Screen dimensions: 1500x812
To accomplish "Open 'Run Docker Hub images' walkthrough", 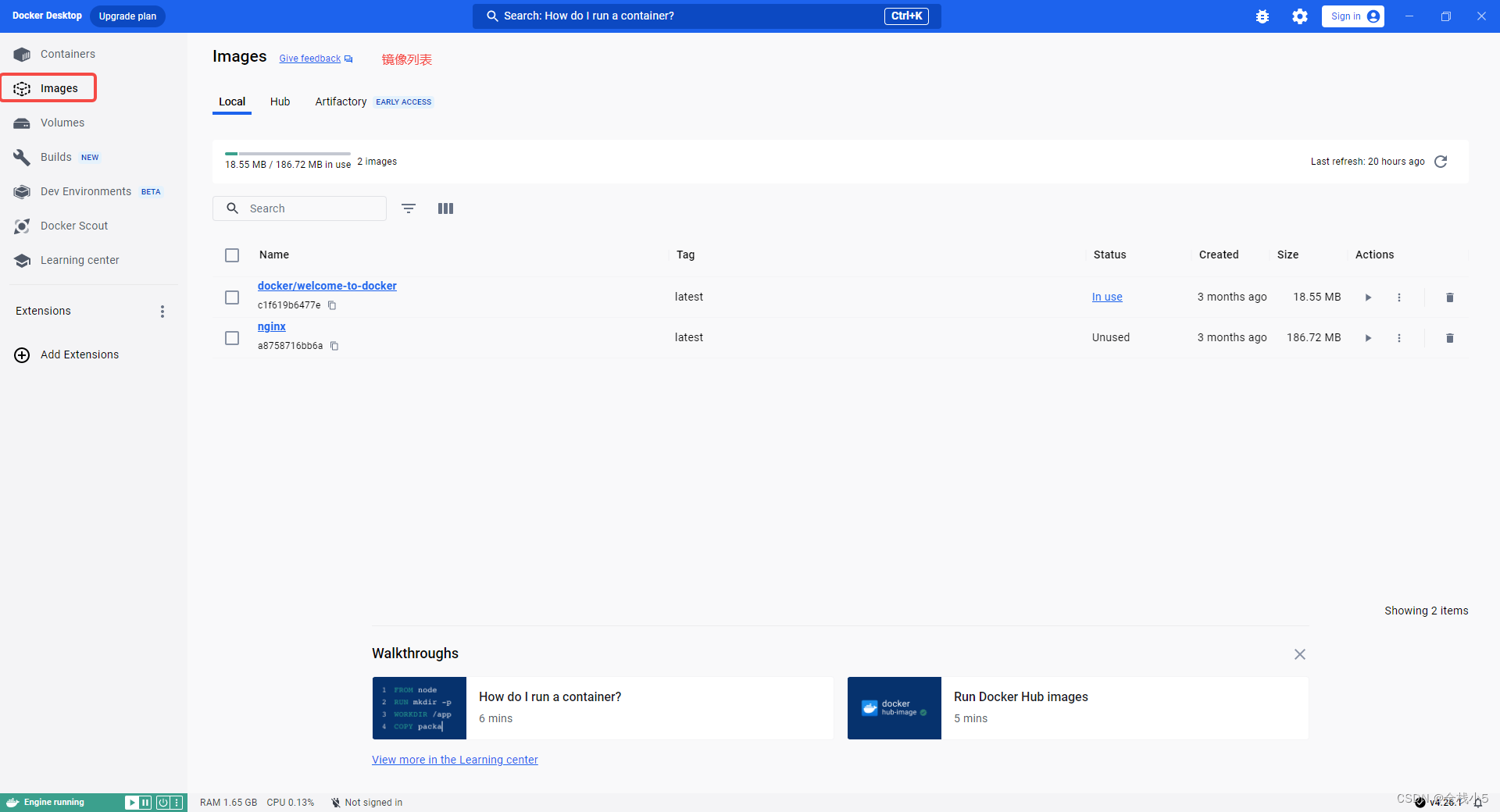I will (1078, 708).
